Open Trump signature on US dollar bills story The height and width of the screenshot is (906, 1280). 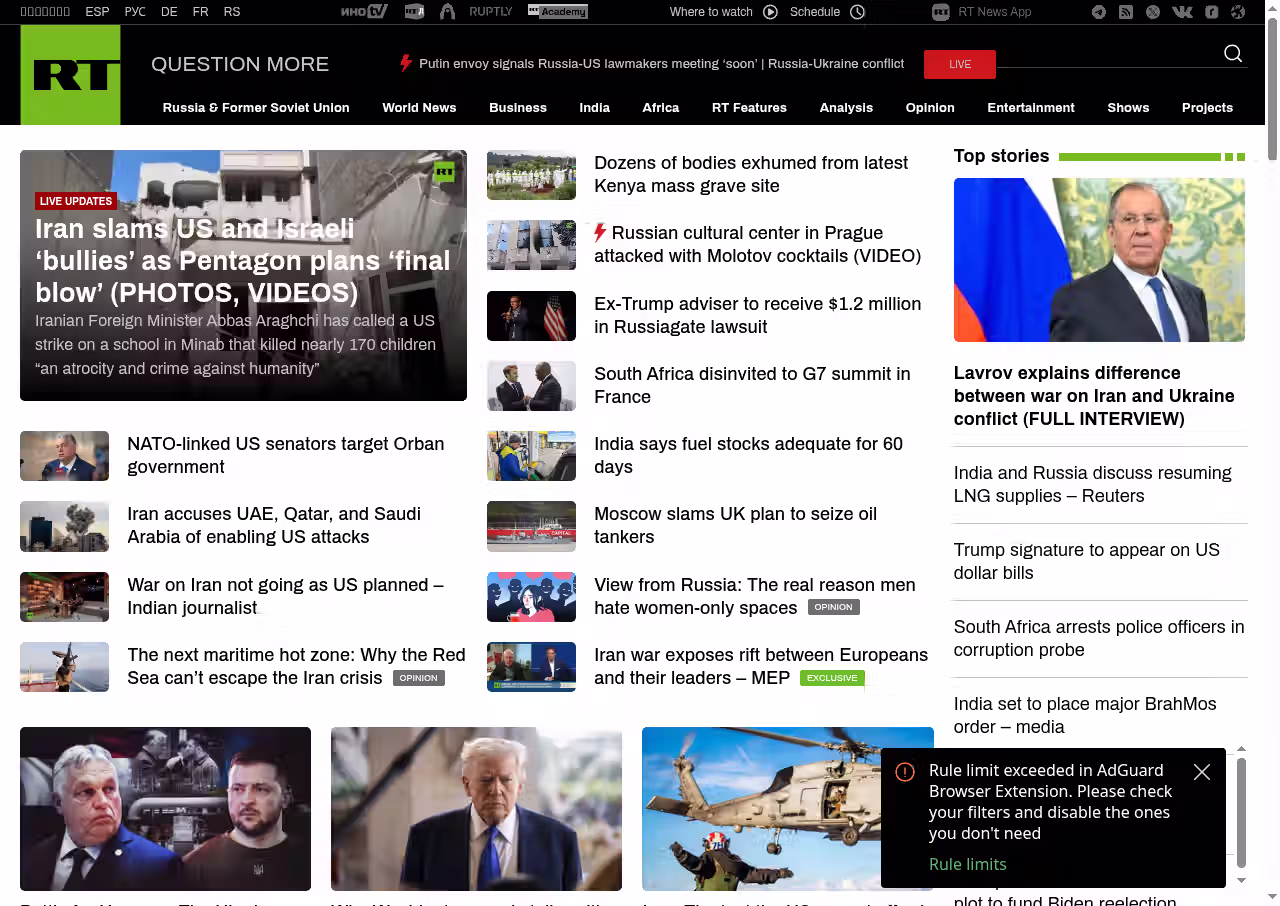click(1086, 561)
